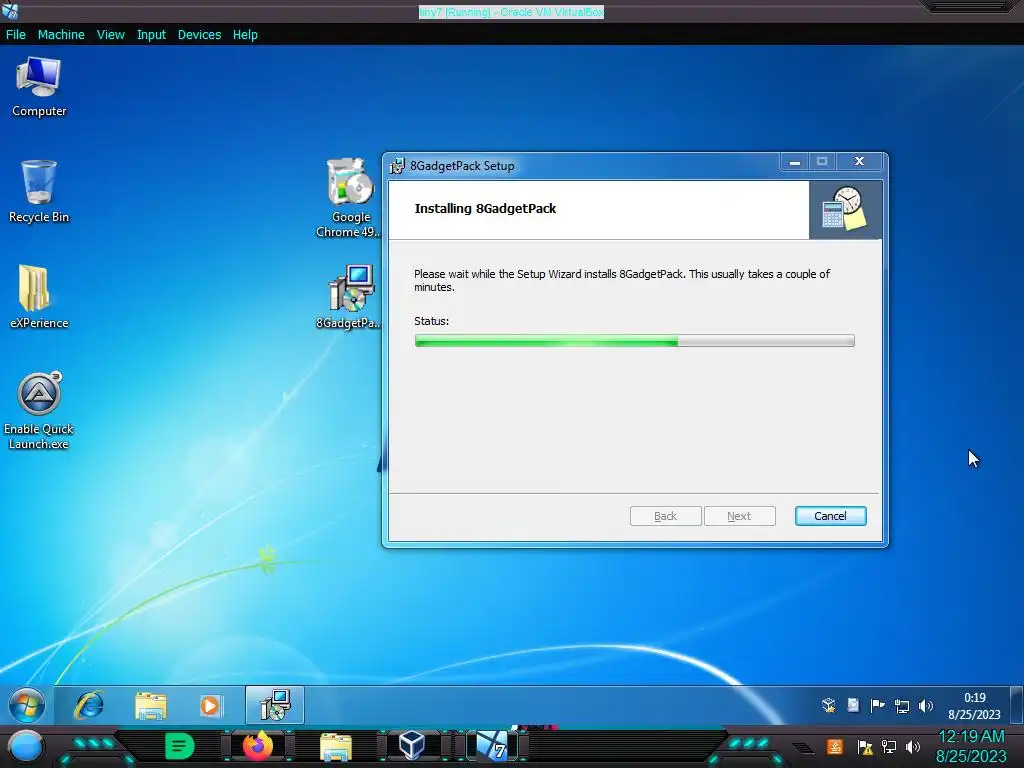Select the Enable Quick Launch.exe icon
1024x768 pixels.
[39, 411]
